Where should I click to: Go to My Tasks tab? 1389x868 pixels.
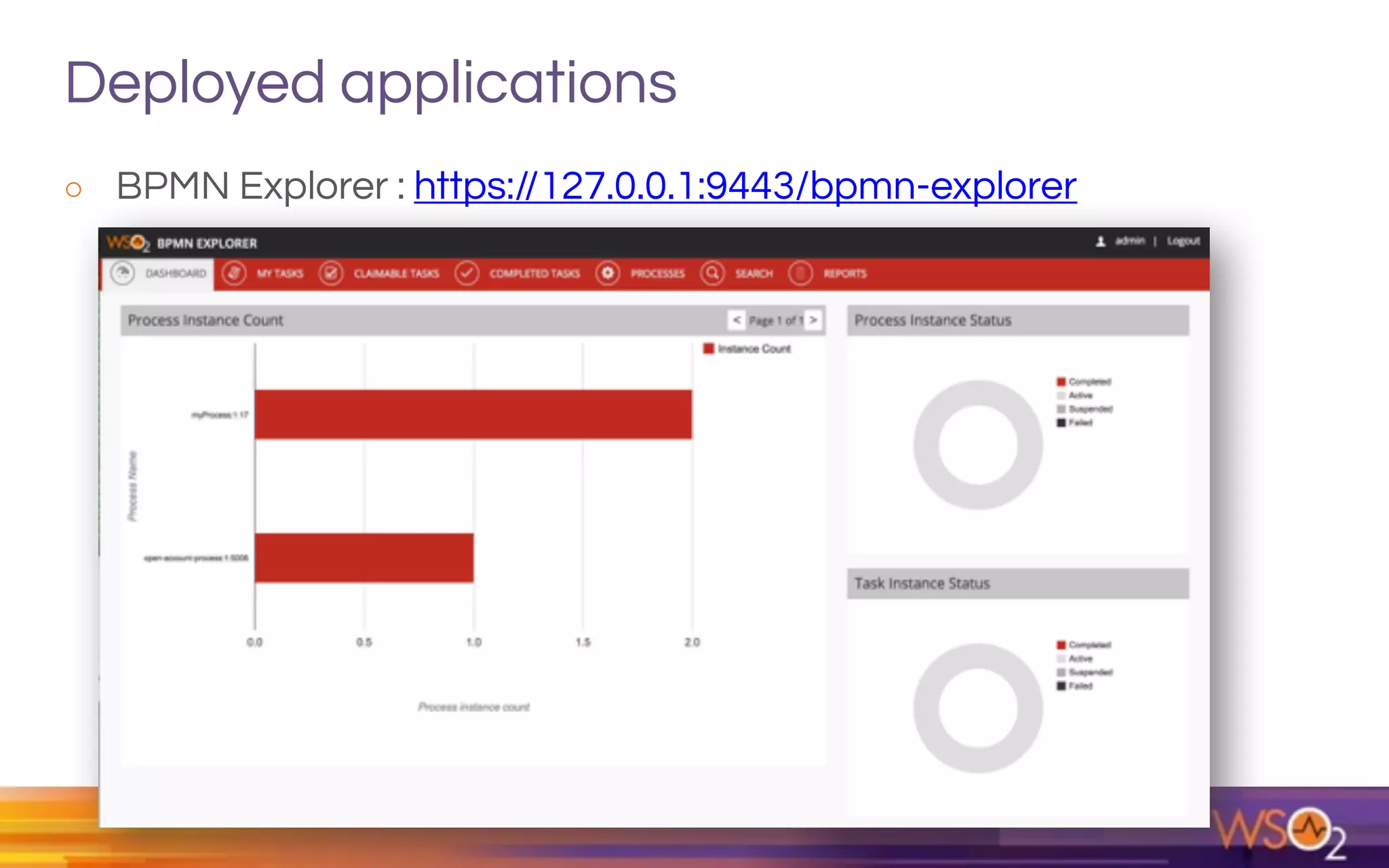coord(279,273)
